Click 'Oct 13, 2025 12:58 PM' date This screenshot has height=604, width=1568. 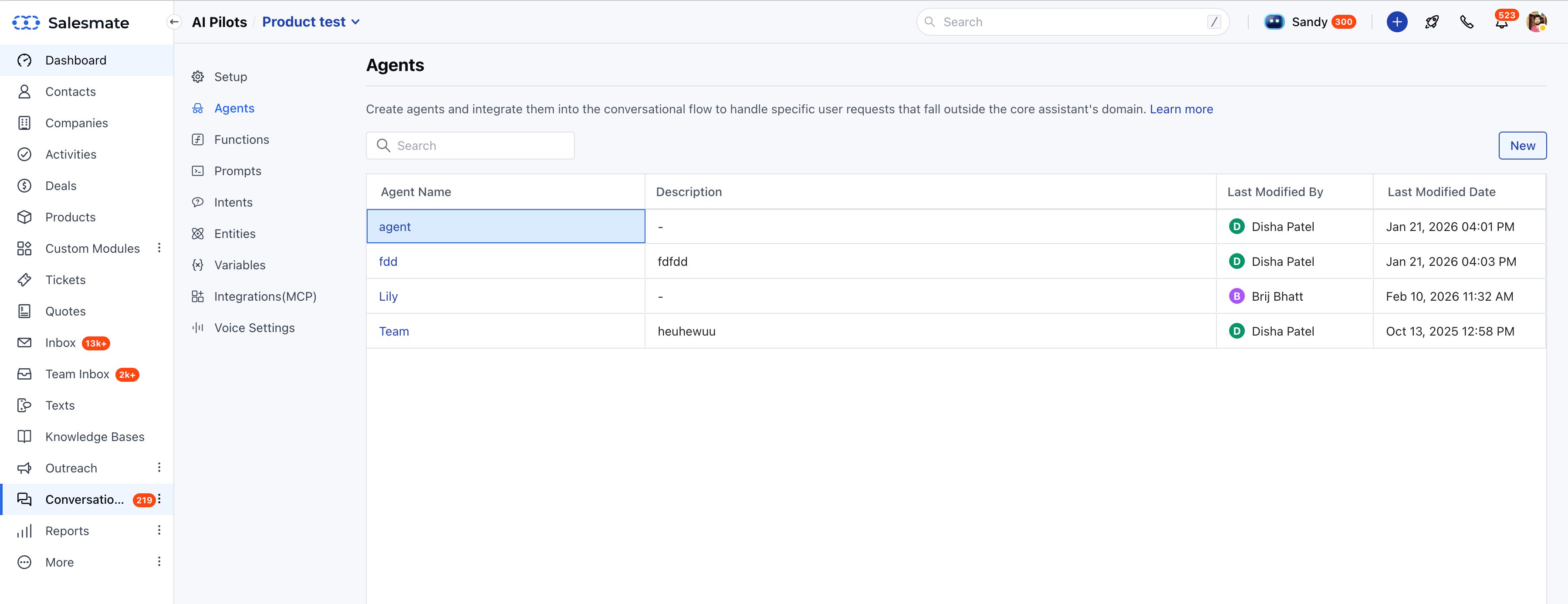click(x=1450, y=331)
